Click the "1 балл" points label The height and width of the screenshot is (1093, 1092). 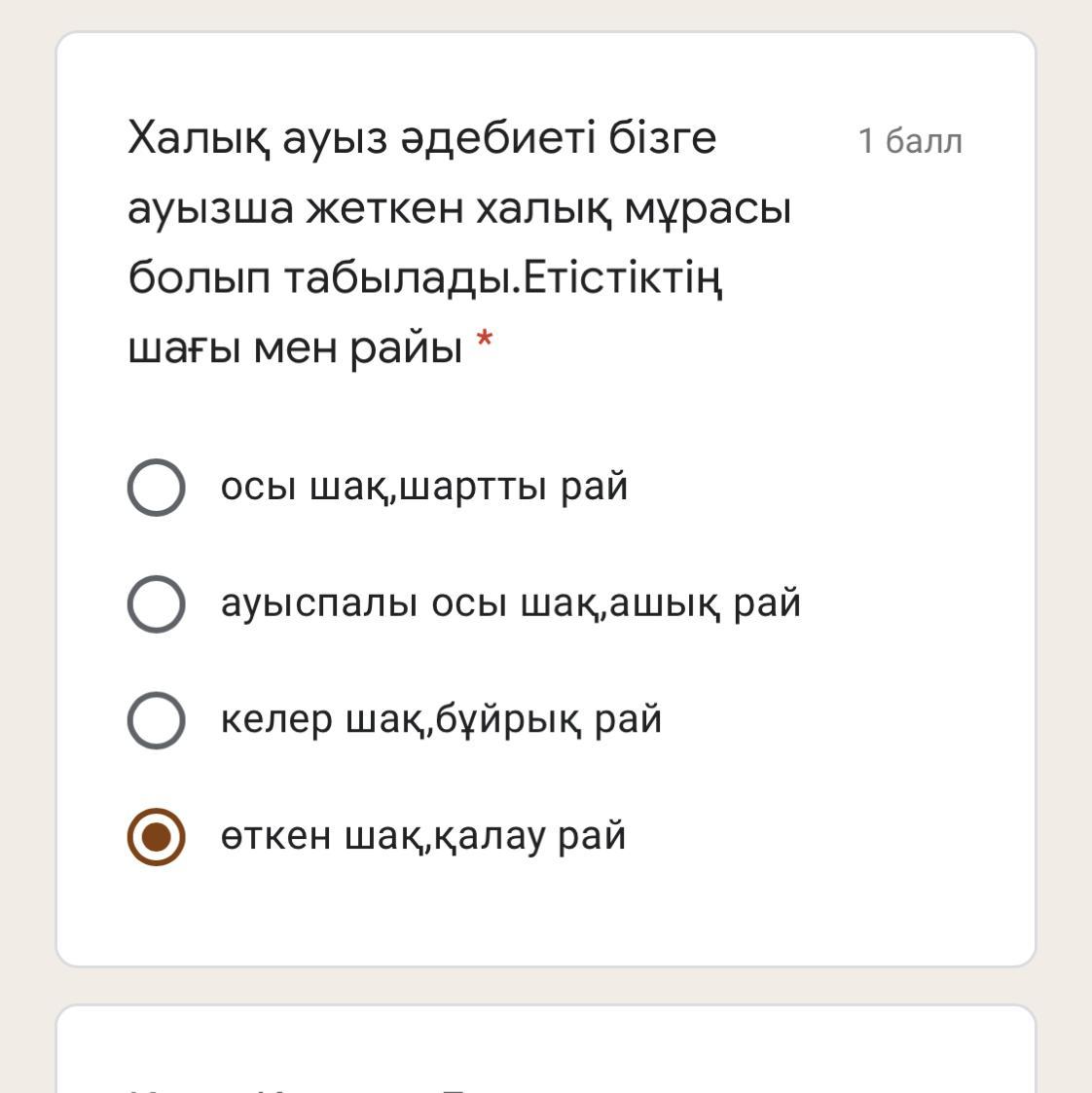(x=910, y=141)
